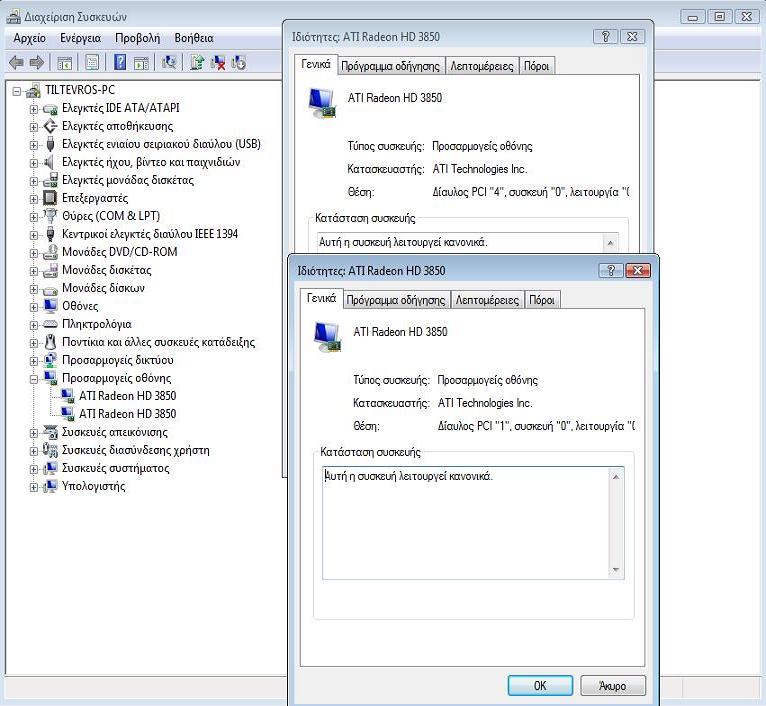Click the Μονάδες DVD/CD-ROM drive icon
The height and width of the screenshot is (706, 766).
tap(50, 252)
